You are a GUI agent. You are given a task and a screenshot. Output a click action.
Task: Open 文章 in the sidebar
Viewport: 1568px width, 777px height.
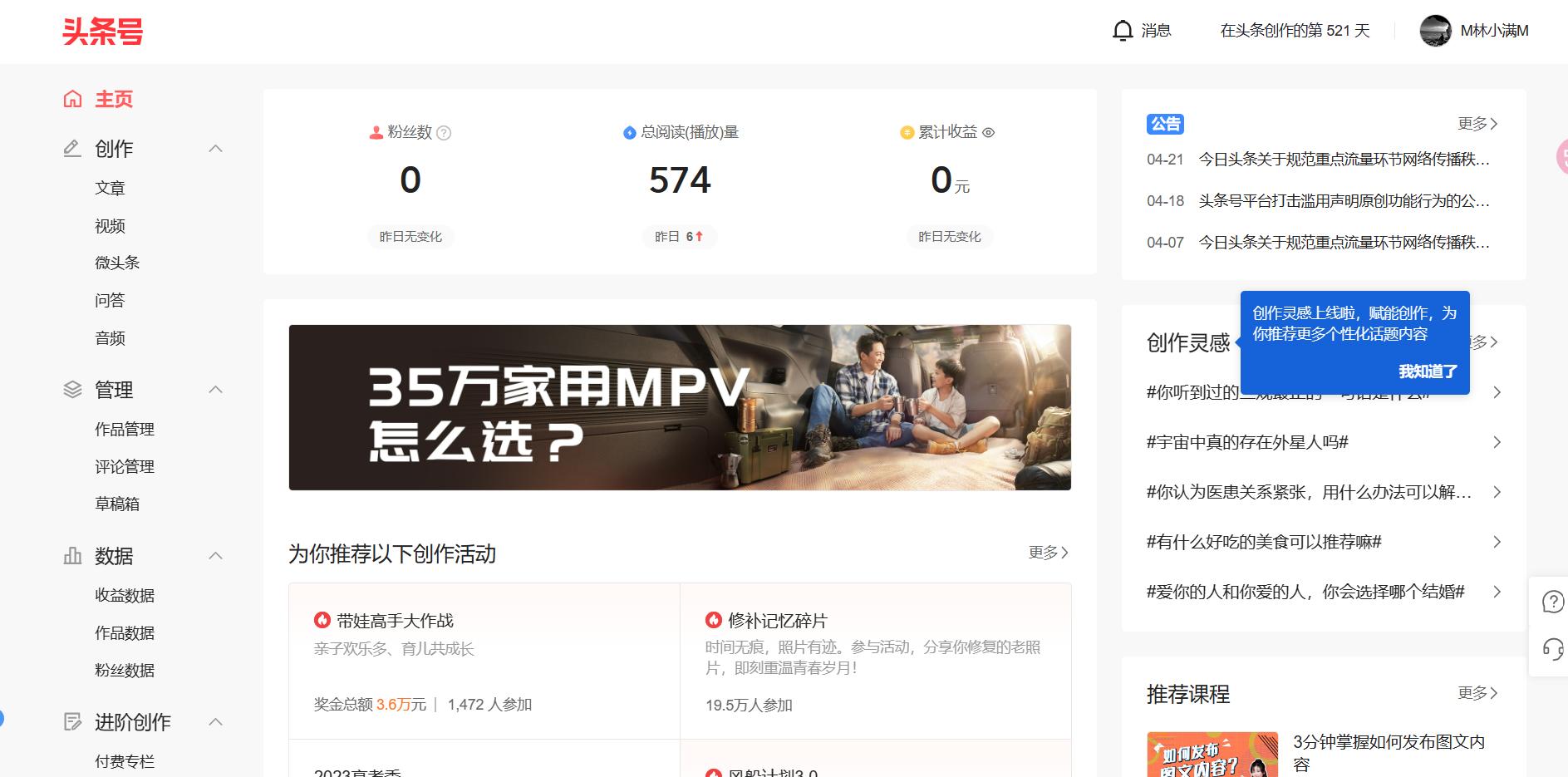point(110,188)
